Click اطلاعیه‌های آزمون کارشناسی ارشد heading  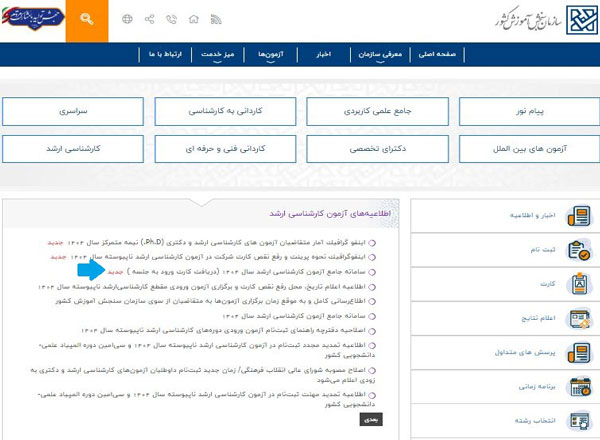(x=330, y=213)
